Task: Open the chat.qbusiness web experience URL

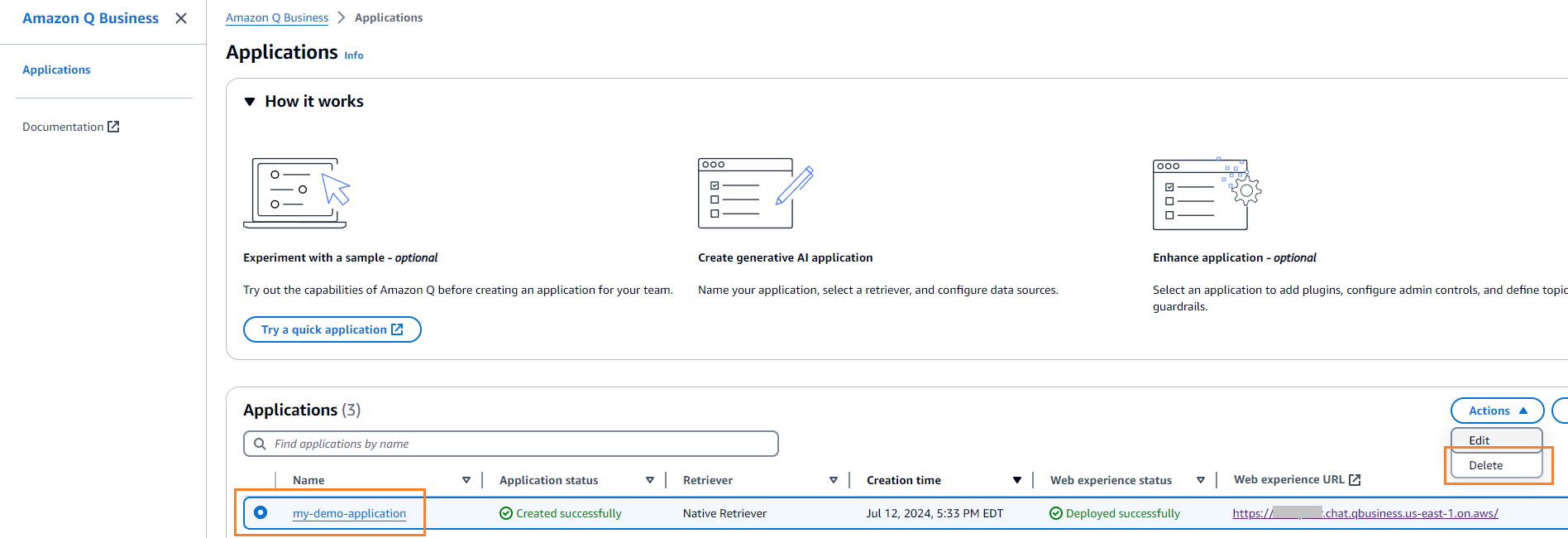Action: click(x=1365, y=513)
